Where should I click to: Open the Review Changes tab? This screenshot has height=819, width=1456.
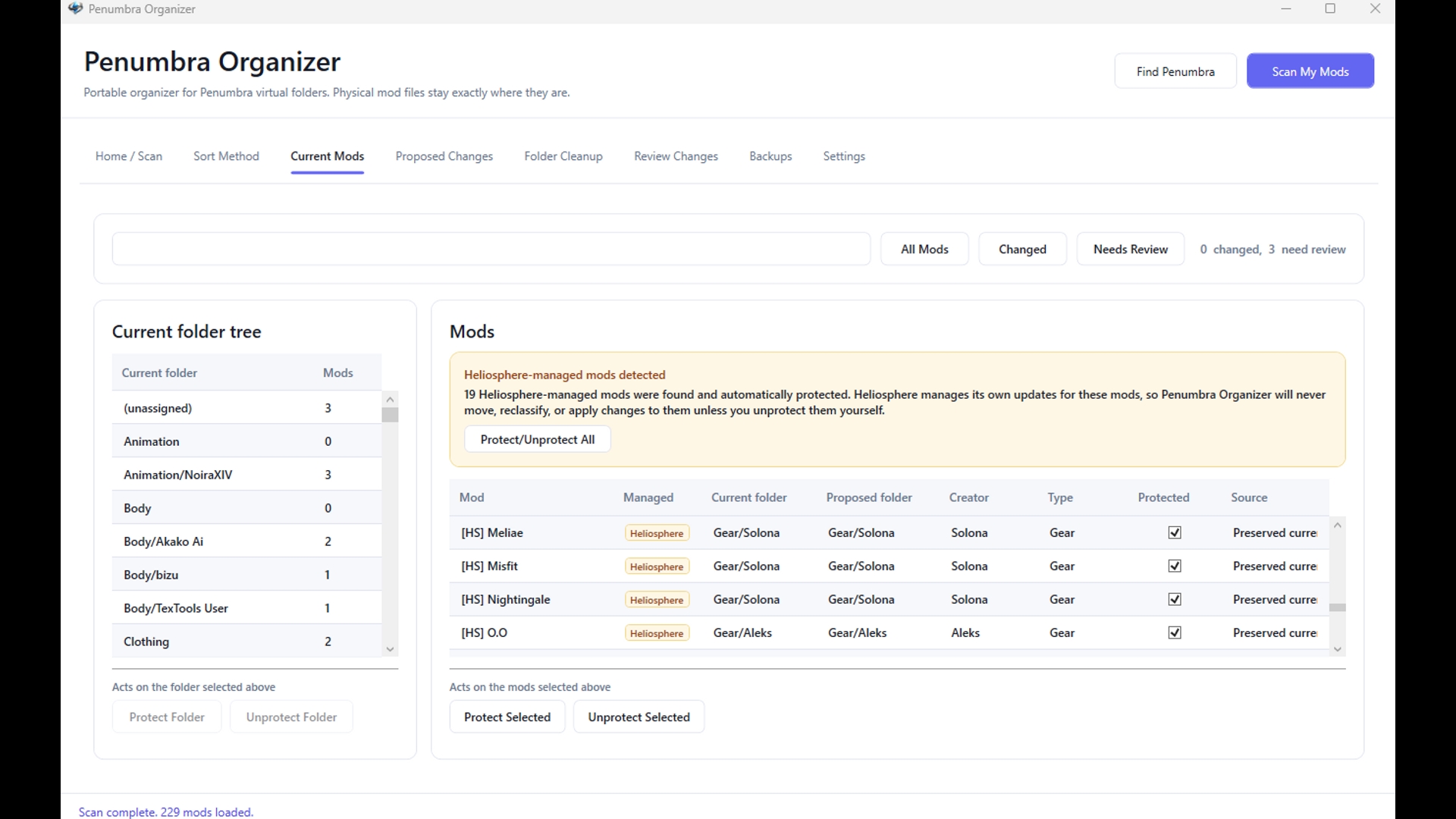[x=676, y=156]
